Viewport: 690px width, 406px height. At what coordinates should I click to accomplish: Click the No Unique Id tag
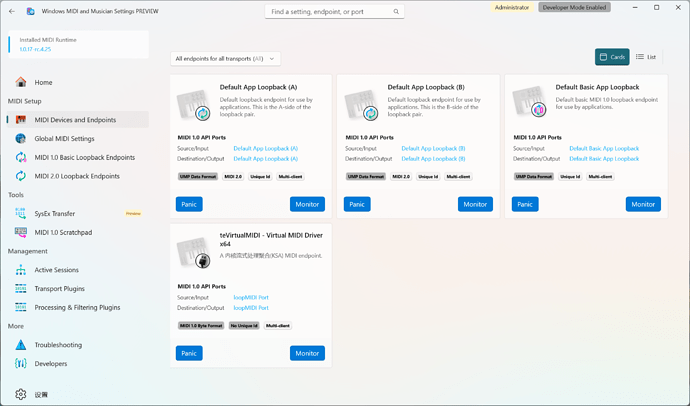pos(244,326)
